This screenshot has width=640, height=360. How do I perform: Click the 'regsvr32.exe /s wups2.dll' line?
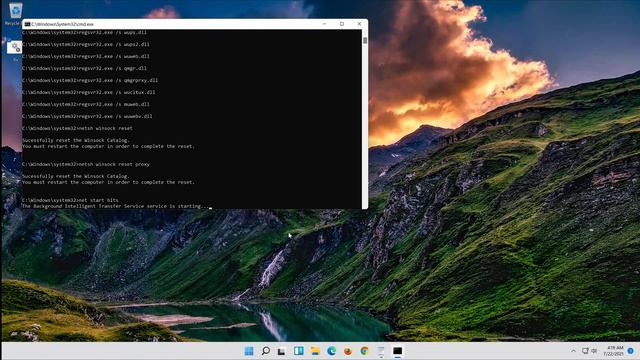(86, 44)
